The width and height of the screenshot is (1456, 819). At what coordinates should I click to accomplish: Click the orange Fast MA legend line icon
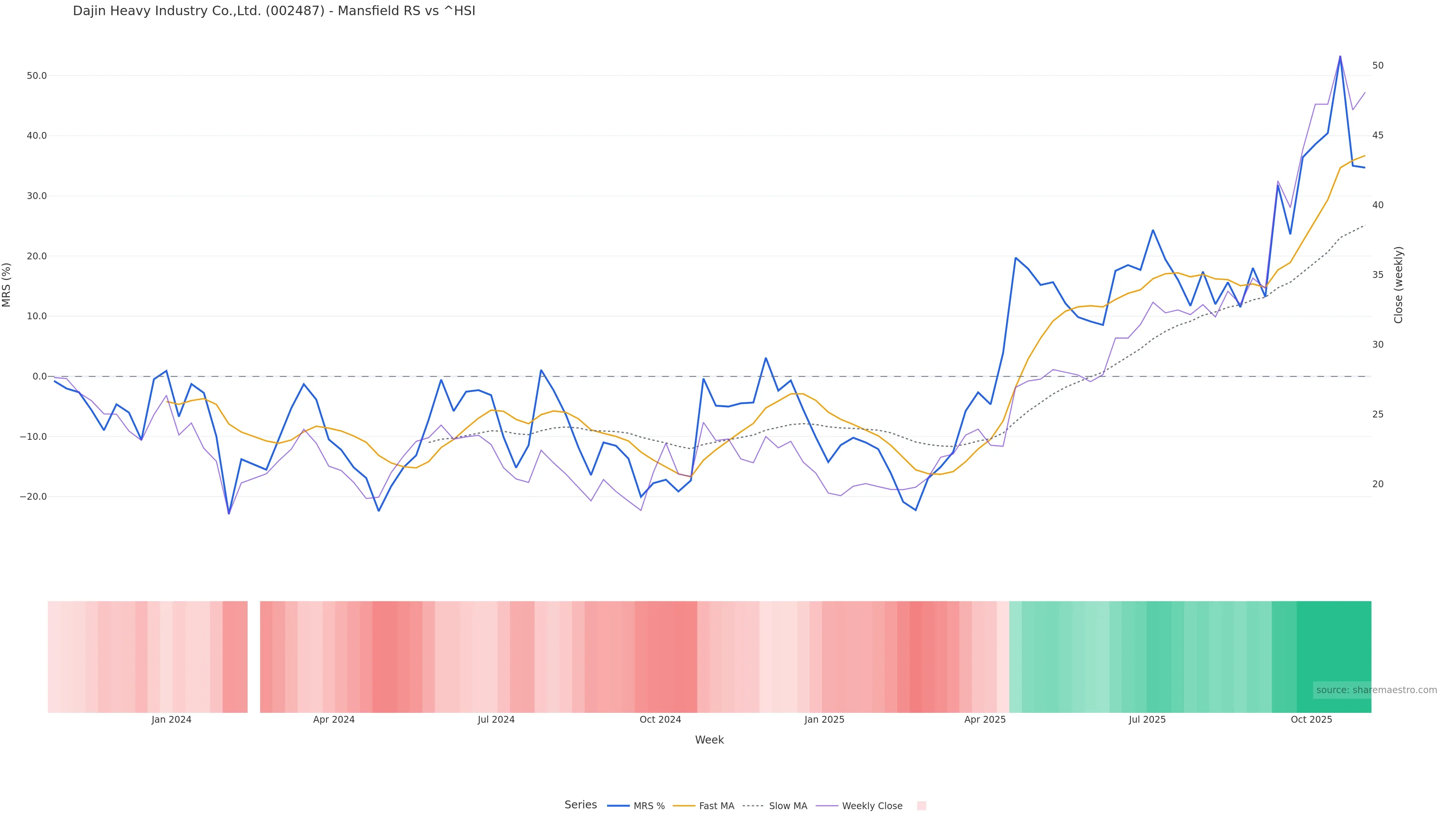(x=684, y=806)
